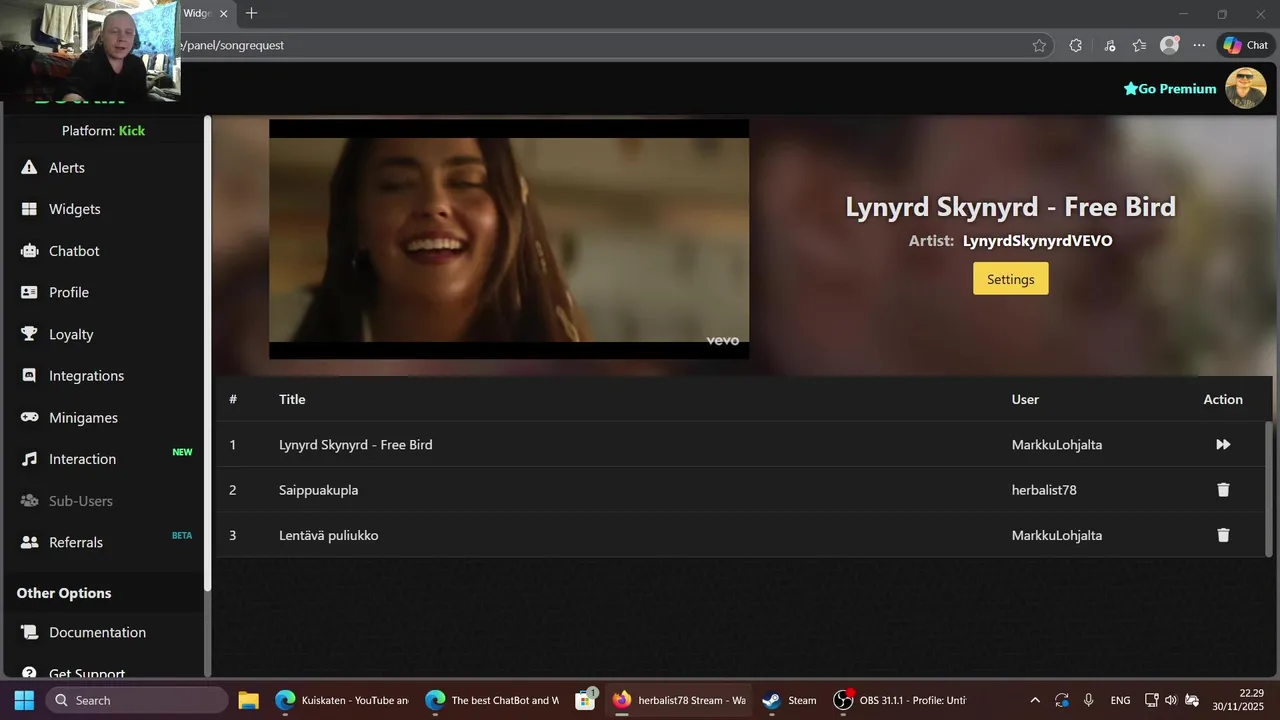Click the Windows taskbar Search box
This screenshot has height=720, width=1280.
tap(137, 700)
